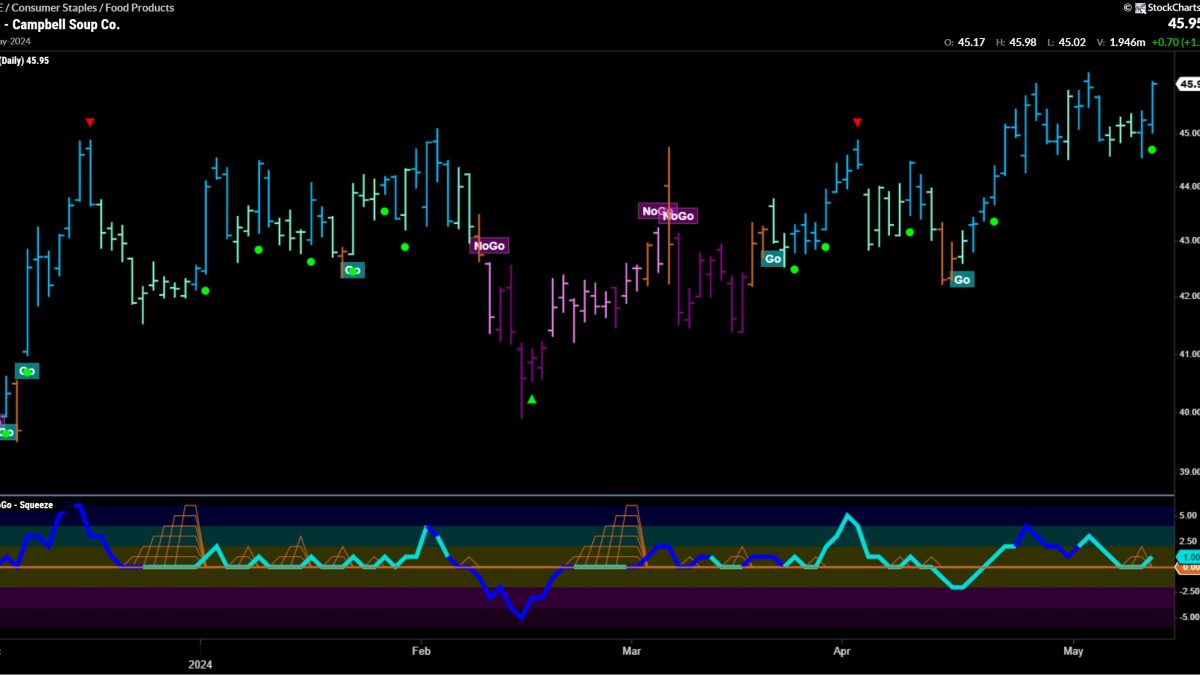Click the green dot marker in late April

(994, 221)
